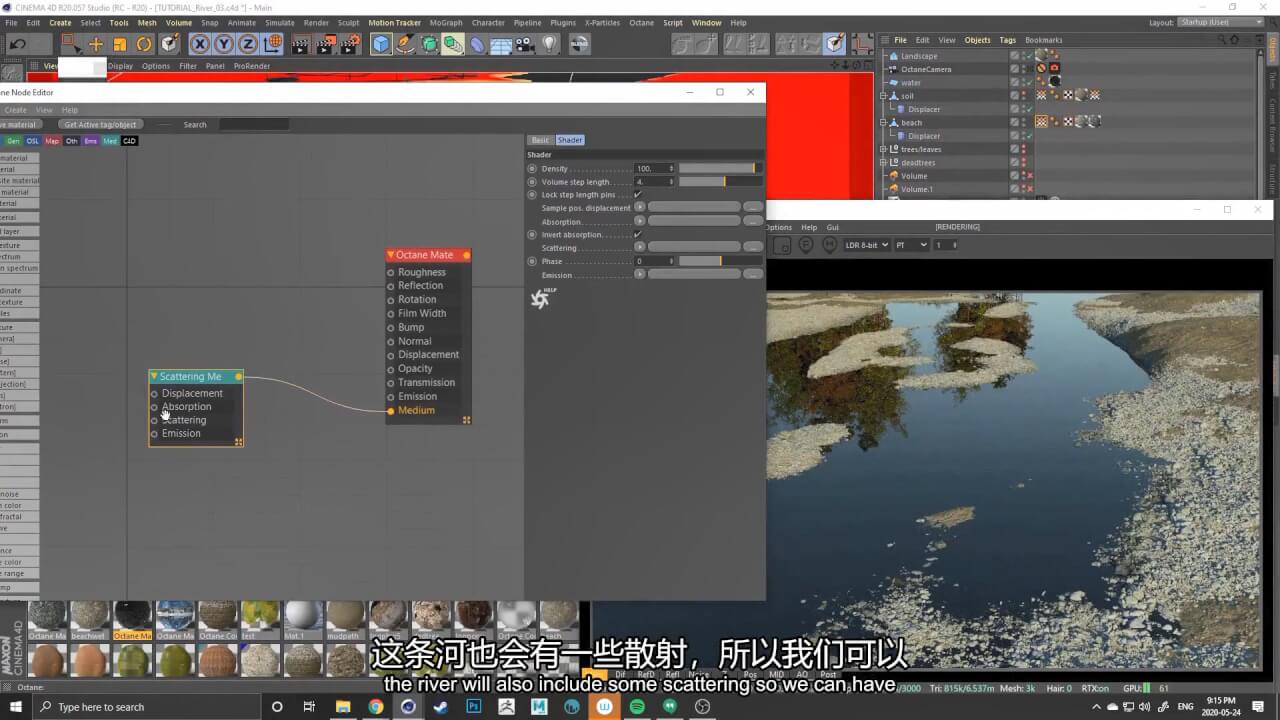Open Edit Render Settings icon

pyautogui.click(x=349, y=44)
